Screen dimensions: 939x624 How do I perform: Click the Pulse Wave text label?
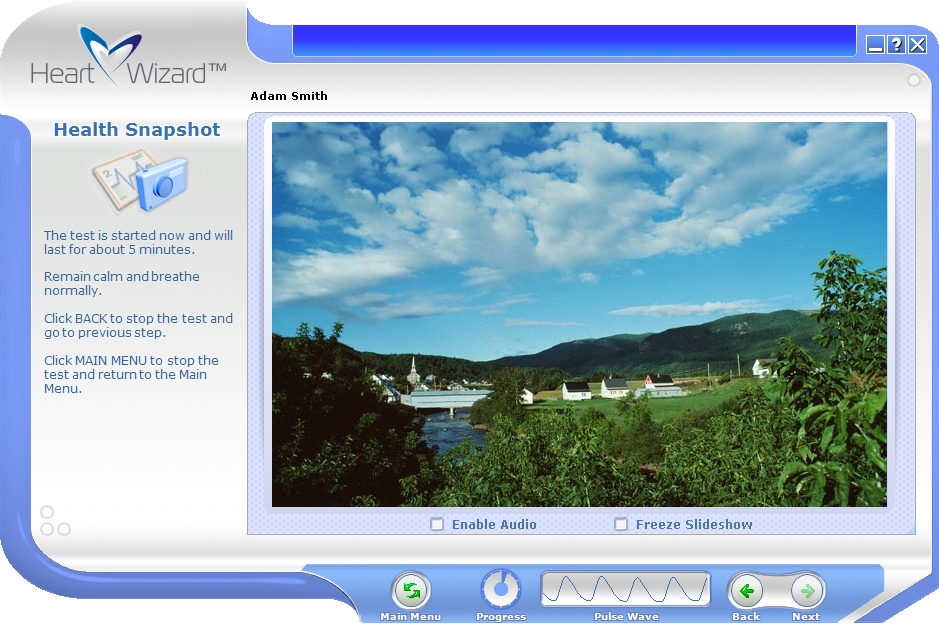point(626,617)
